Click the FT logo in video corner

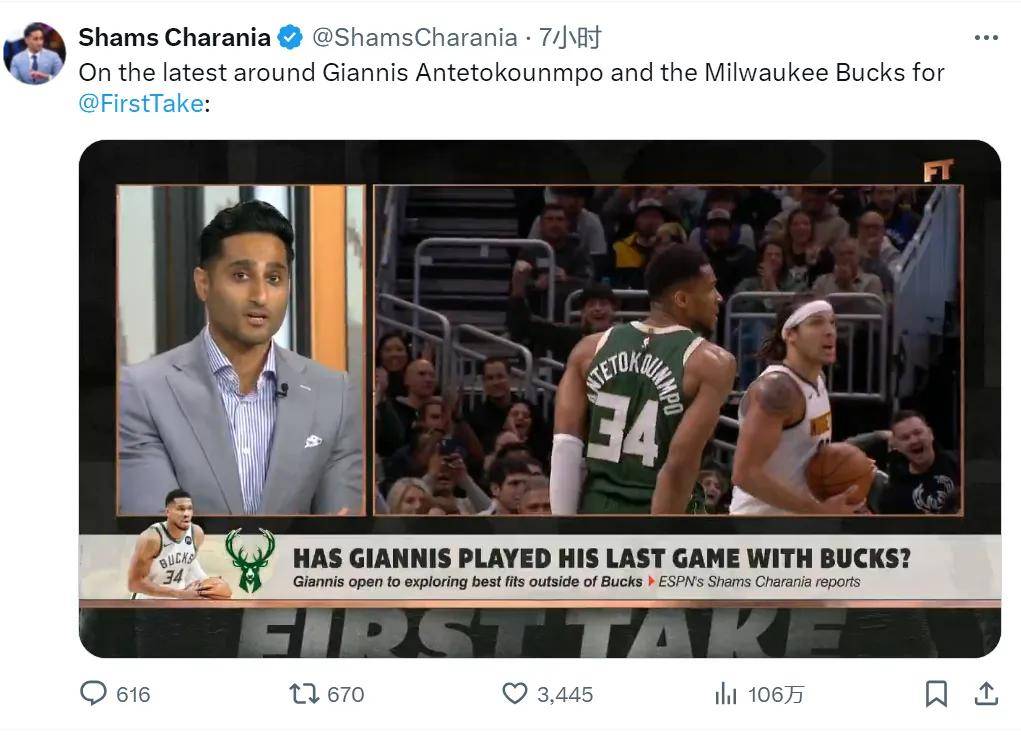(x=938, y=170)
